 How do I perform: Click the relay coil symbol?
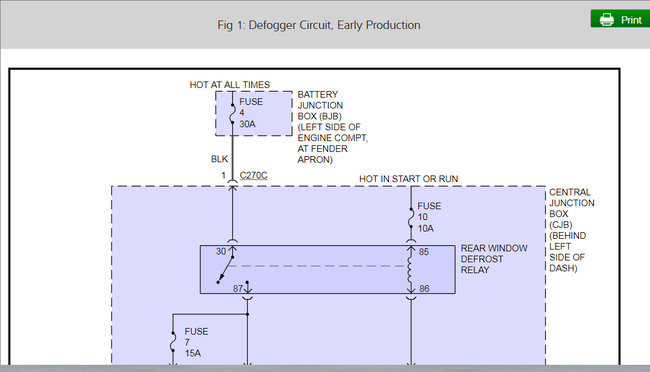click(410, 270)
